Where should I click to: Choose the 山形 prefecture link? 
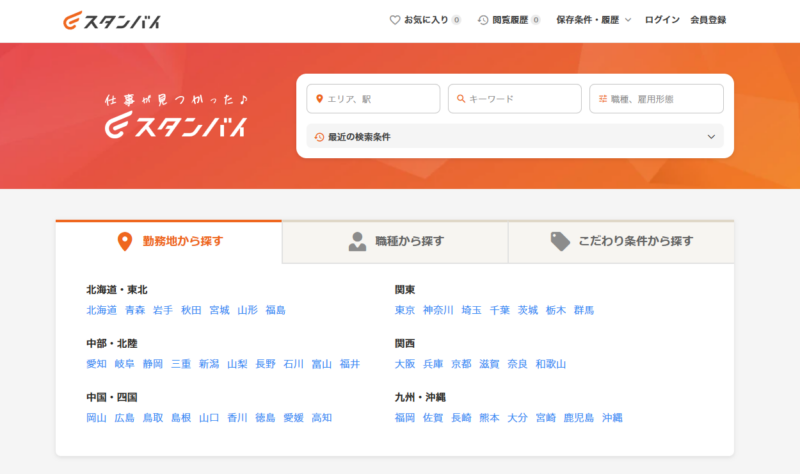(x=247, y=310)
